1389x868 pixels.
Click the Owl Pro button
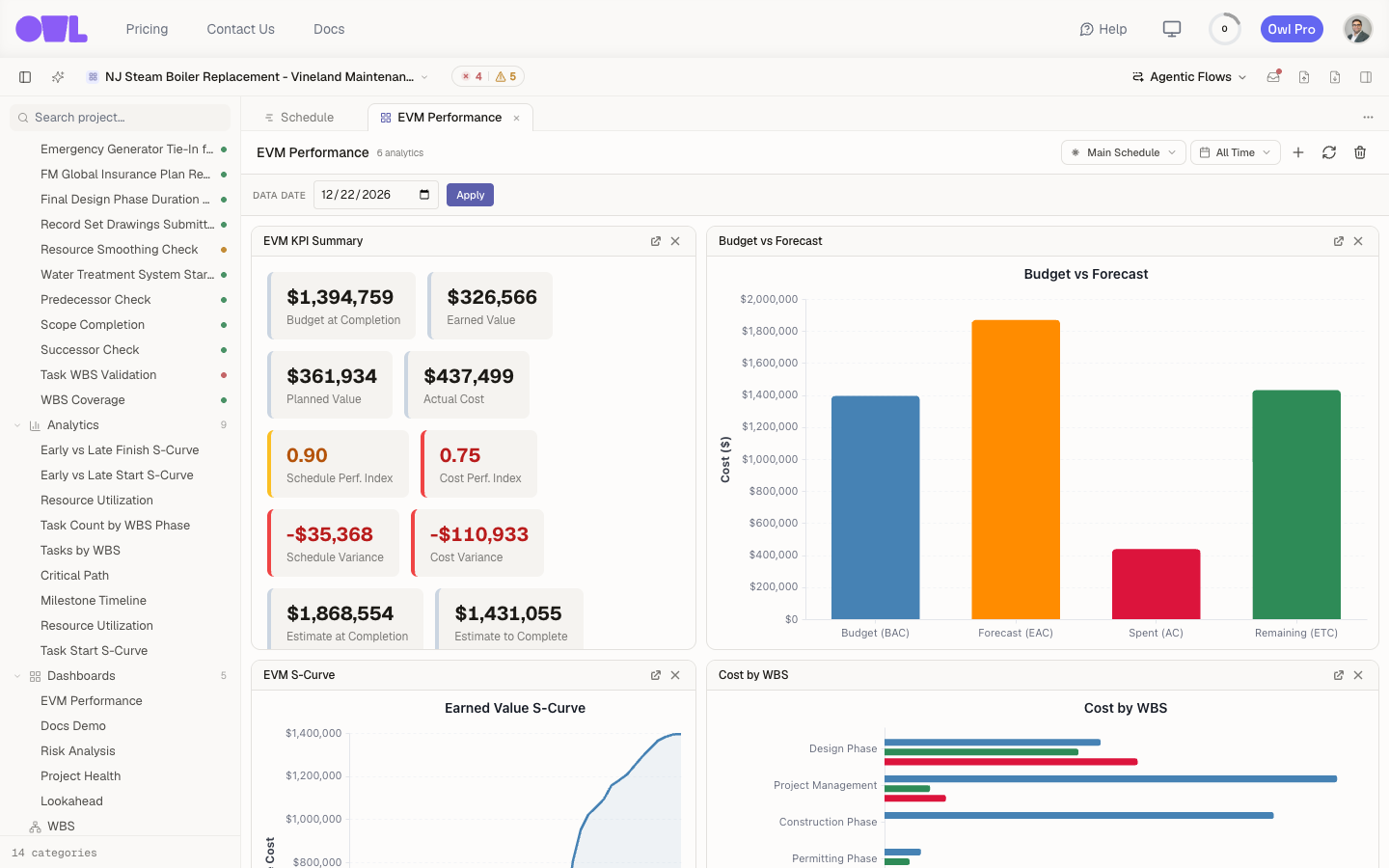point(1292,29)
